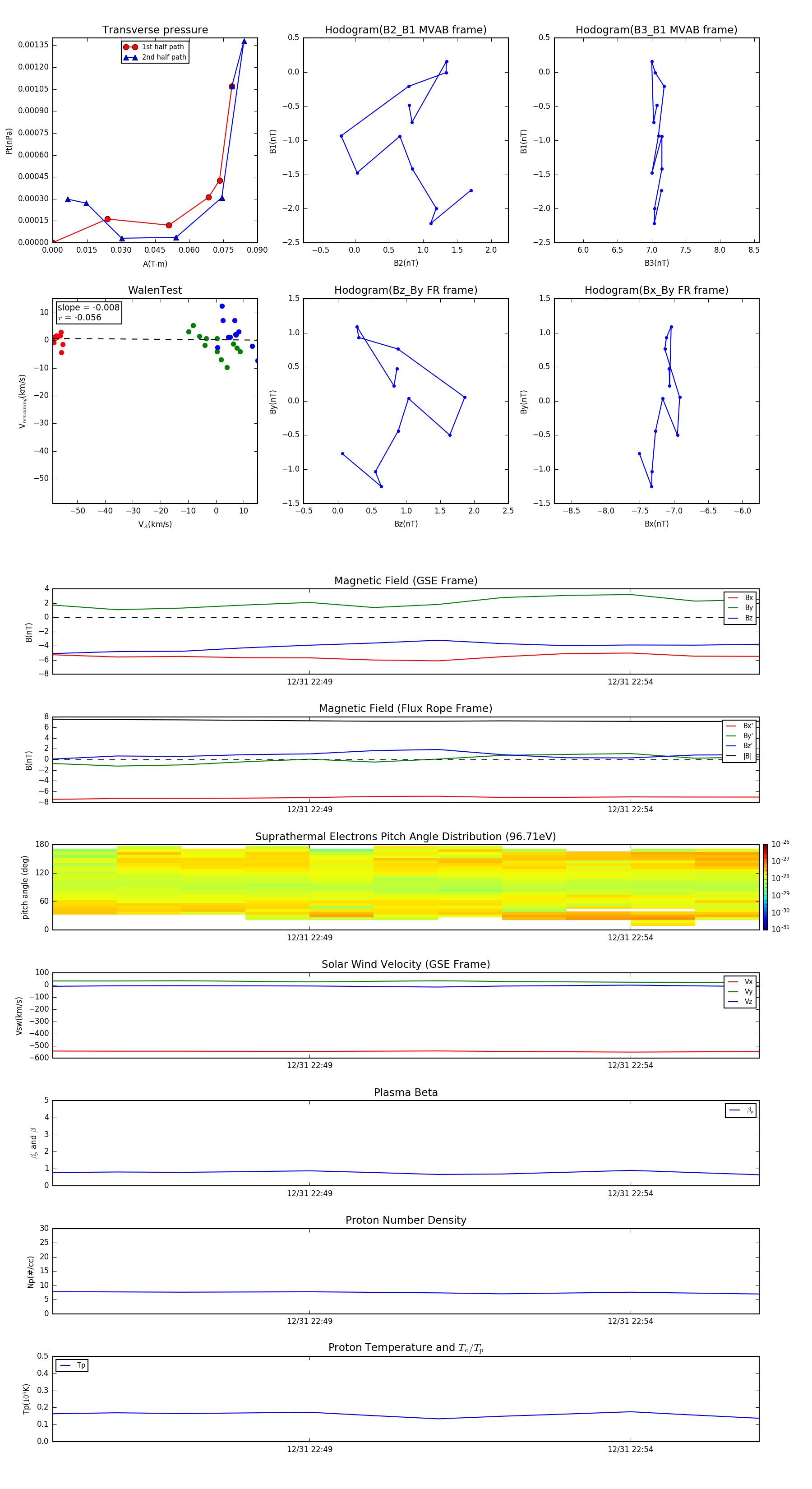The height and width of the screenshot is (1489, 812).
Task: Click the '1st half path' legend entry
Action: 154,47
